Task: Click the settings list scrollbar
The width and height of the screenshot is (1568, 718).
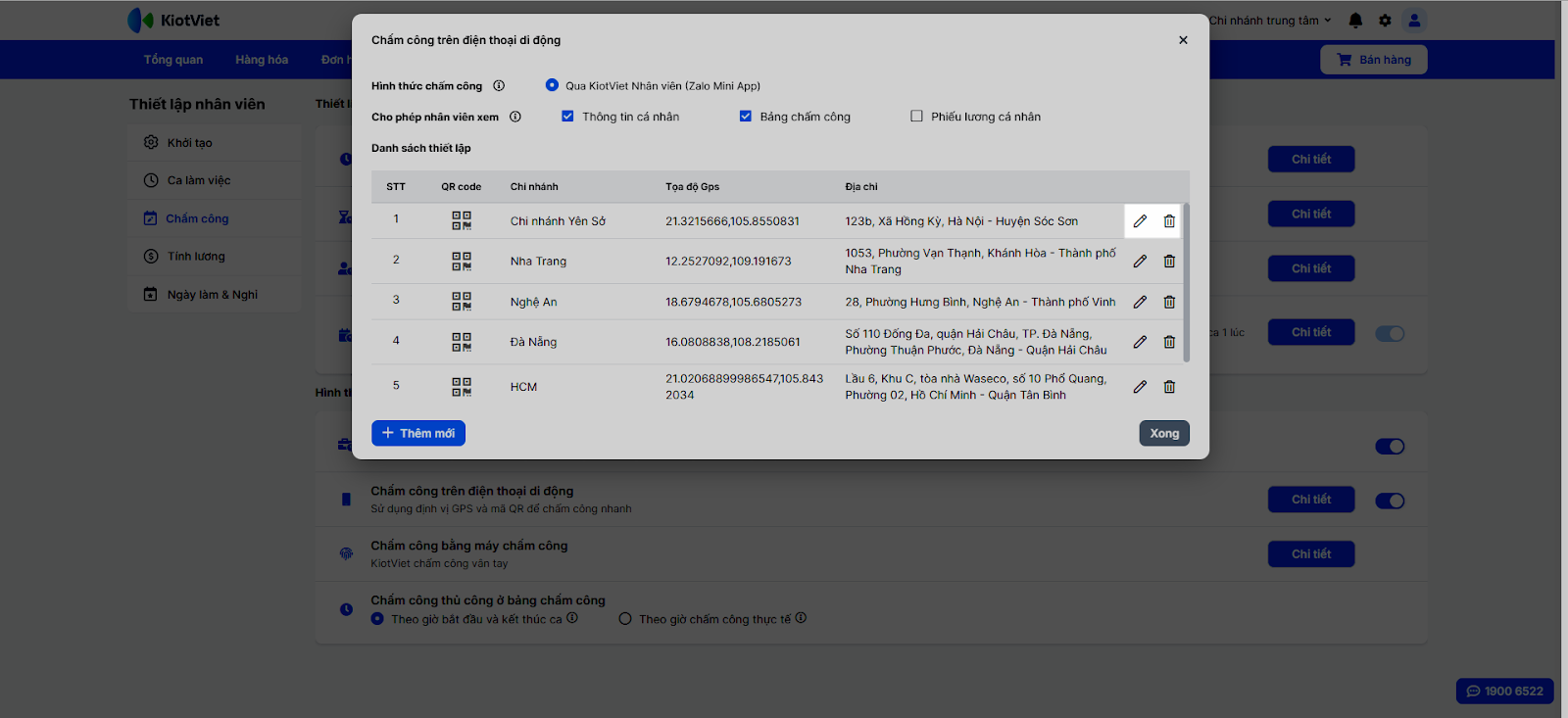Action: point(1186,282)
